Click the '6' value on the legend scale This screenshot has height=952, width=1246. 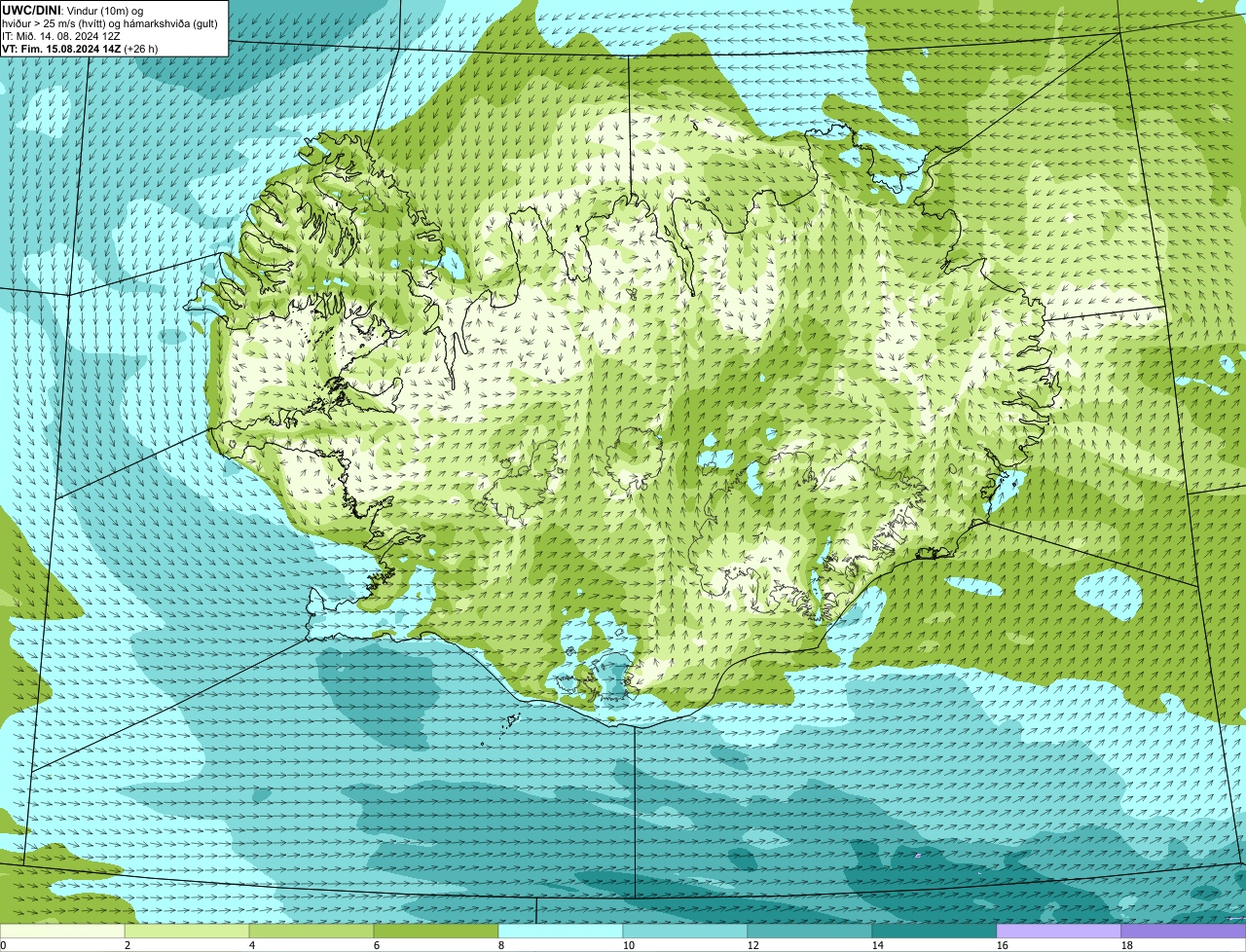click(377, 945)
